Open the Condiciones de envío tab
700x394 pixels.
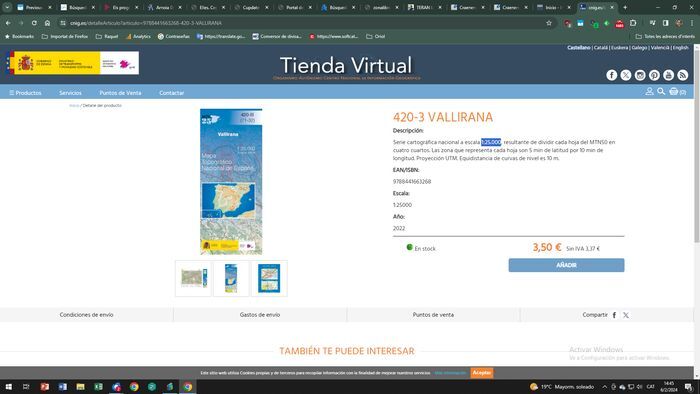(x=87, y=315)
